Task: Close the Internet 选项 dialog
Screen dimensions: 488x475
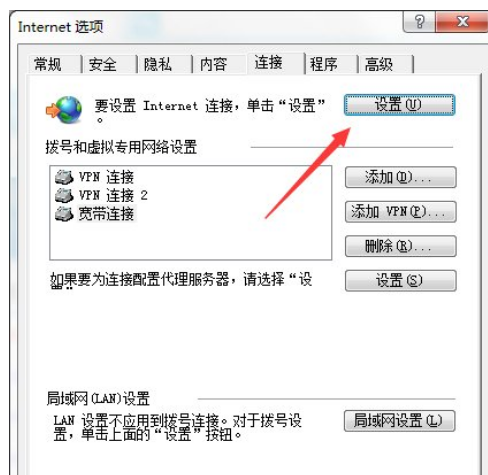Action: 462,22
